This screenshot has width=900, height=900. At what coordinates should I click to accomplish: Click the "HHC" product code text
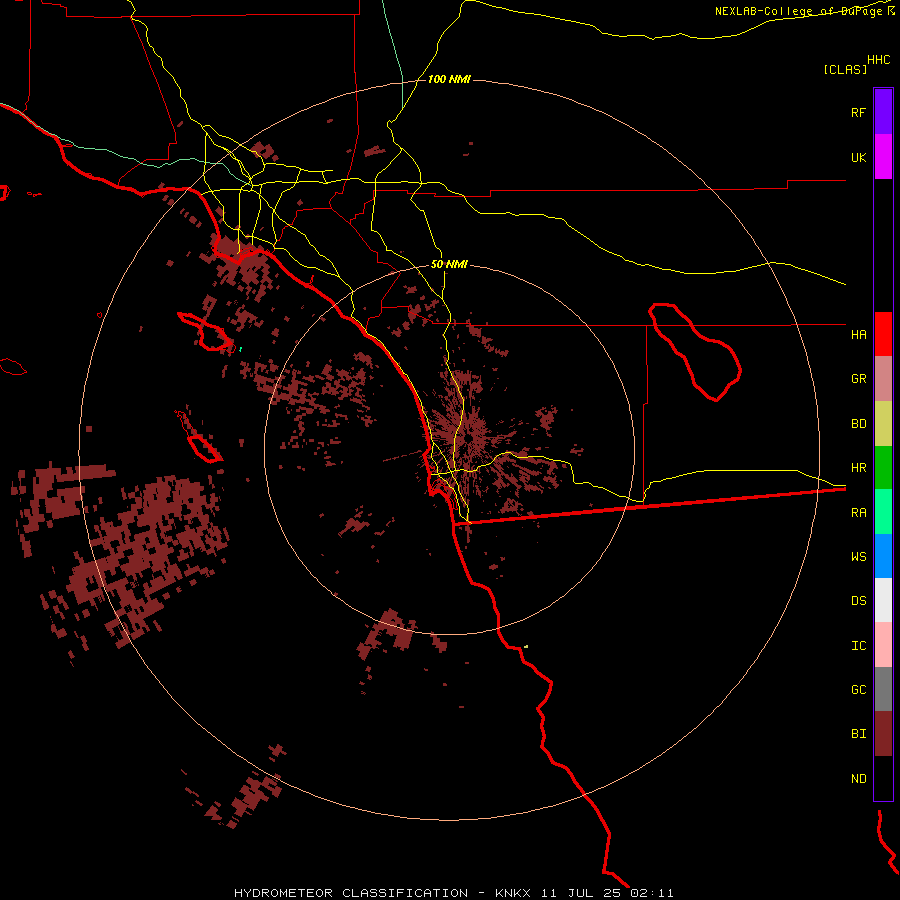pos(878,60)
